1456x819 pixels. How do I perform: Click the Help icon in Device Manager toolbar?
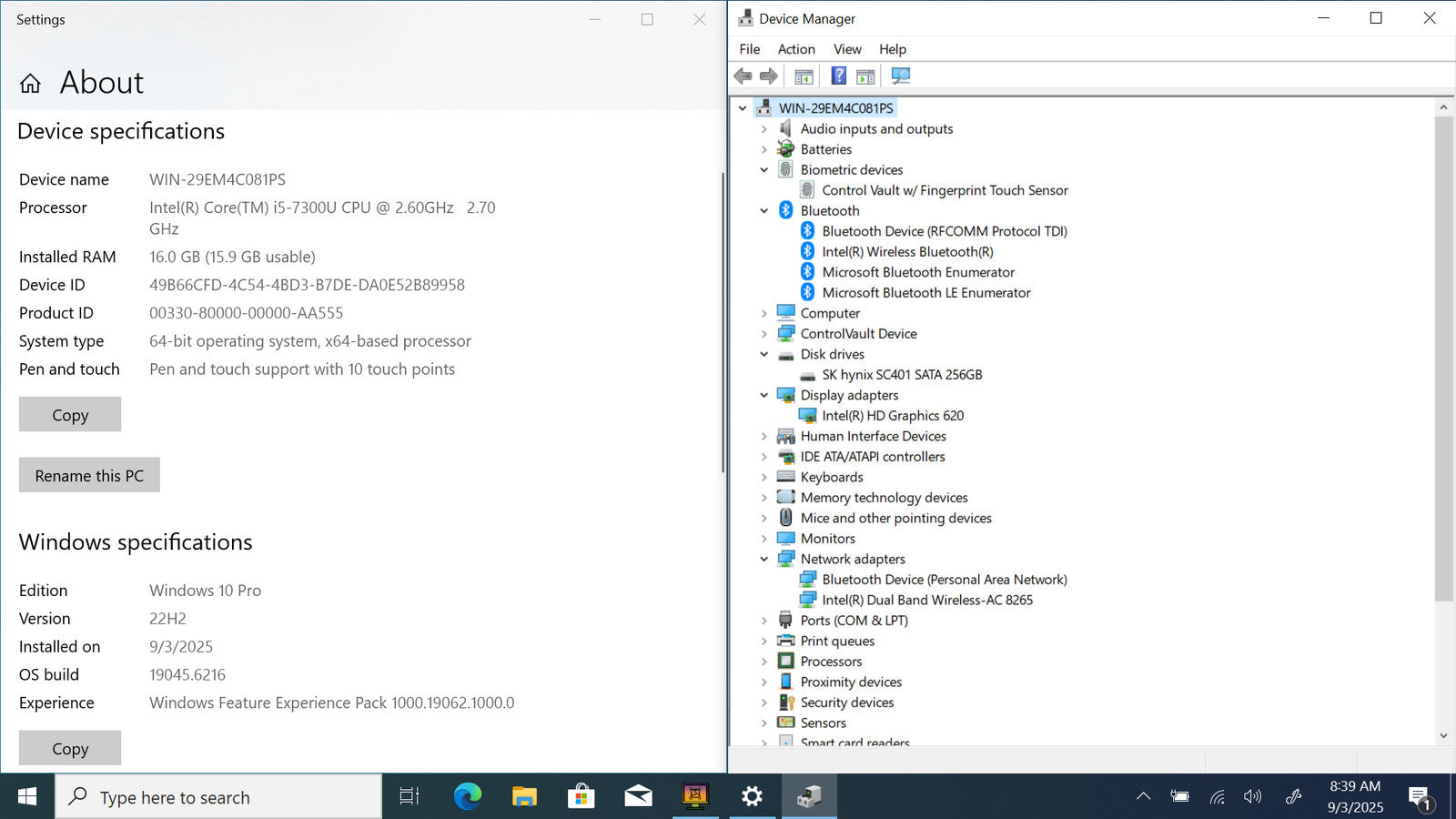pyautogui.click(x=838, y=76)
